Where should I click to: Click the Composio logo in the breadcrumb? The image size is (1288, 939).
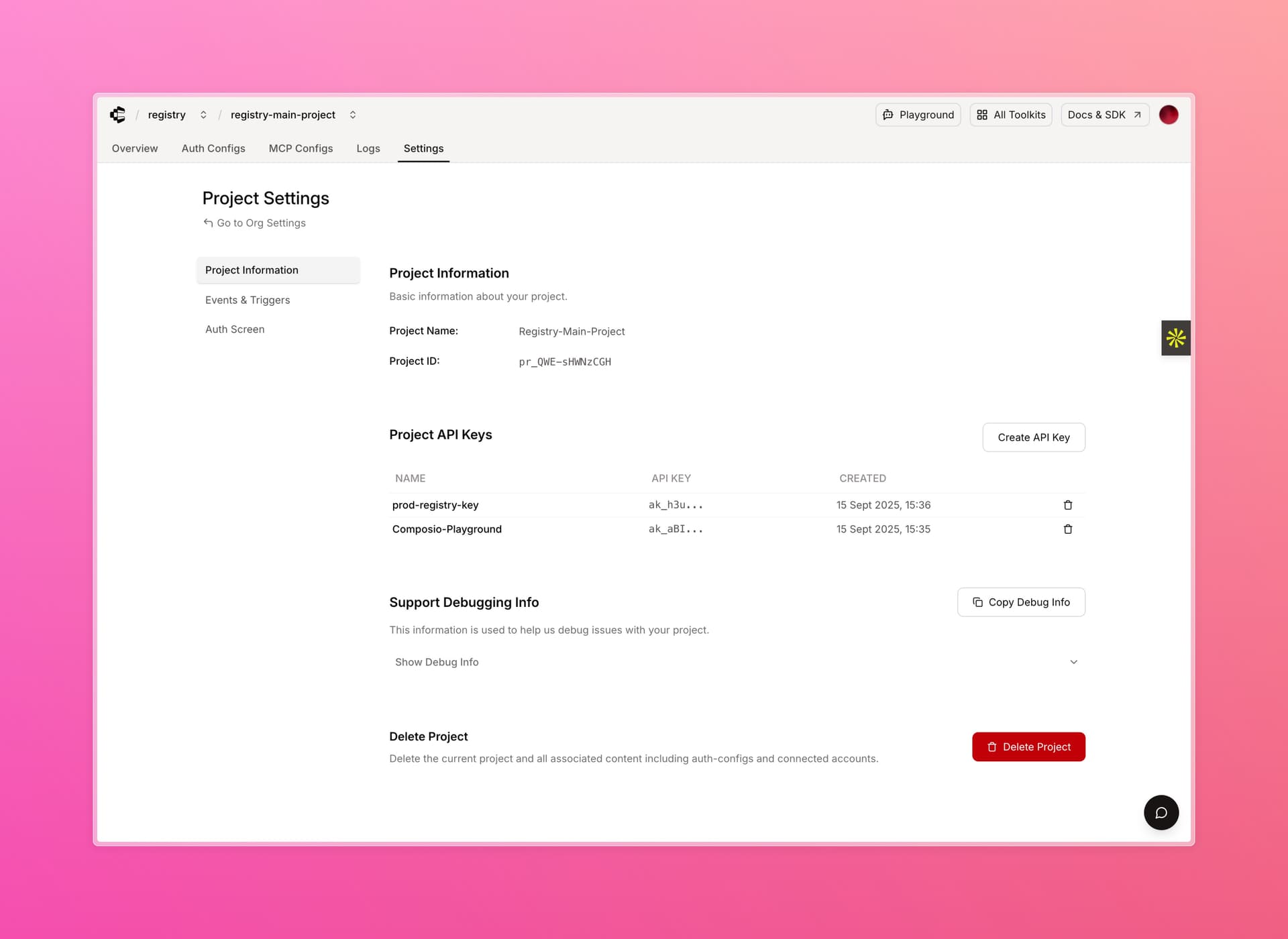(117, 115)
